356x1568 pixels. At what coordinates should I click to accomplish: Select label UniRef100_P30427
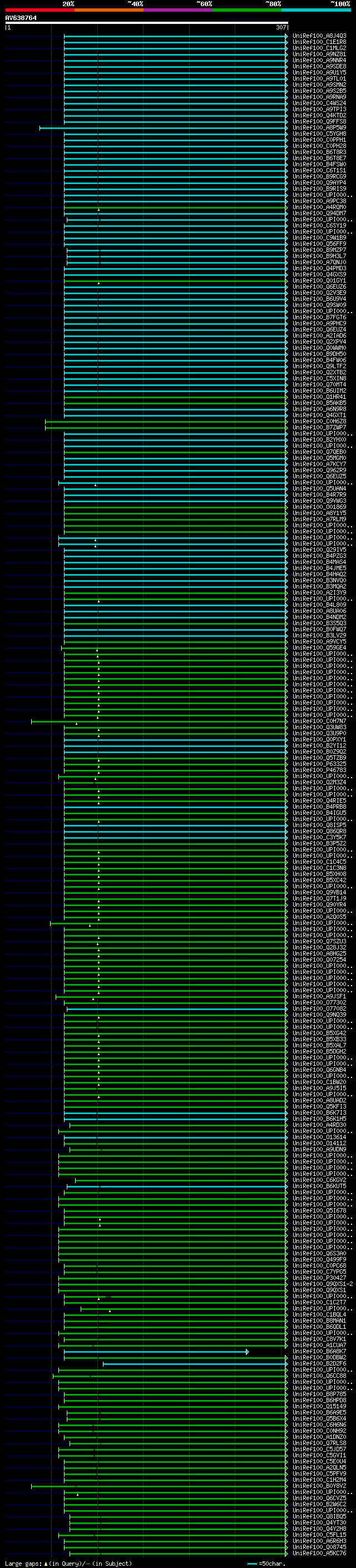319,1278
